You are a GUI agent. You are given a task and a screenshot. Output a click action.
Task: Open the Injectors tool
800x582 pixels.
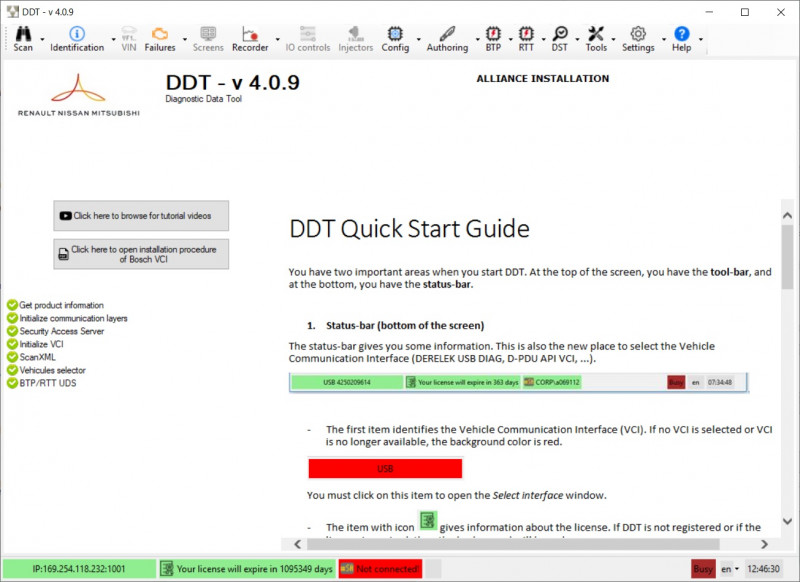[x=356, y=39]
